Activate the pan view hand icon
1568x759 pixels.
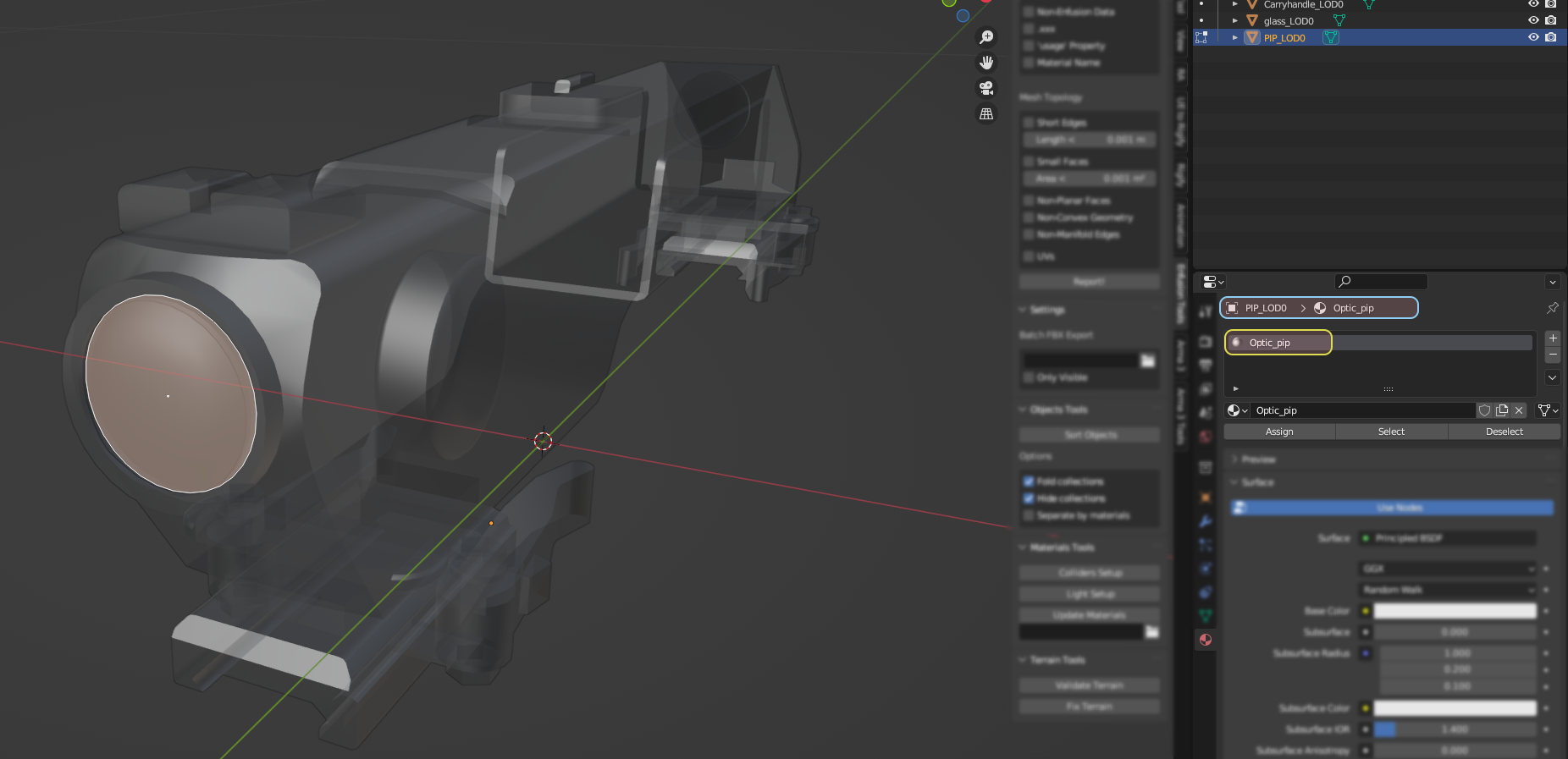pos(986,63)
